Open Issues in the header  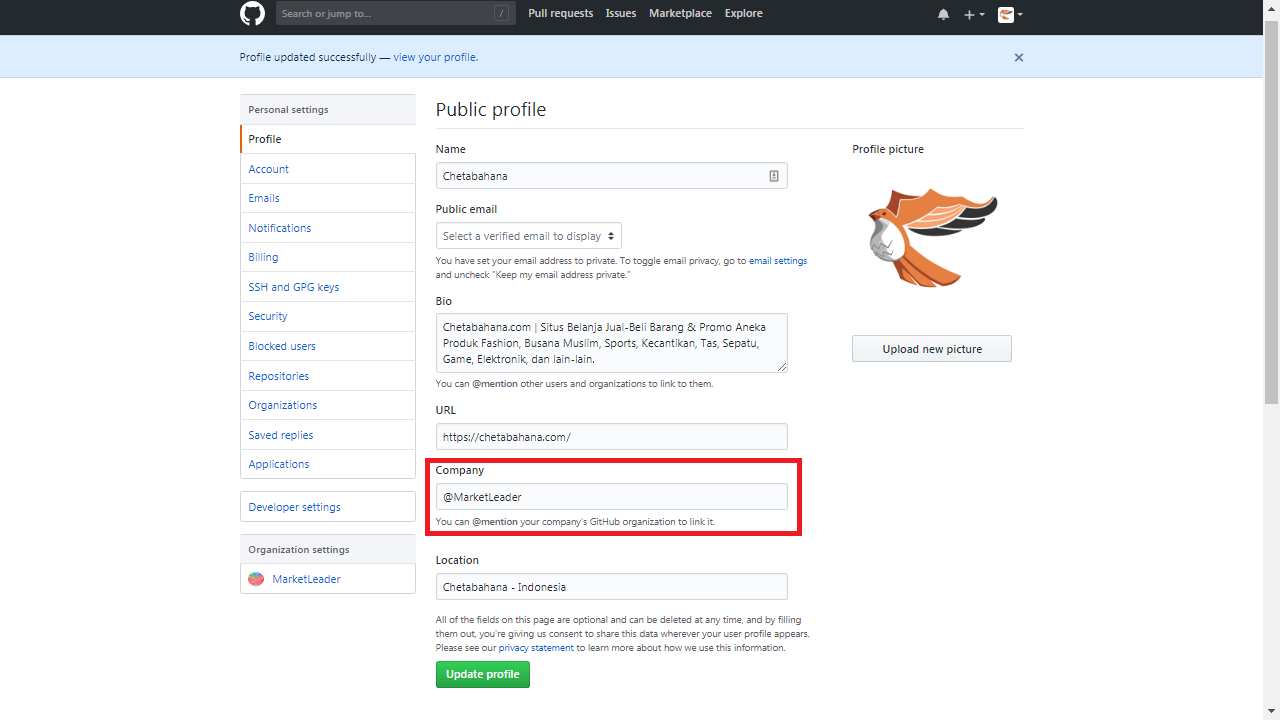pyautogui.click(x=621, y=14)
